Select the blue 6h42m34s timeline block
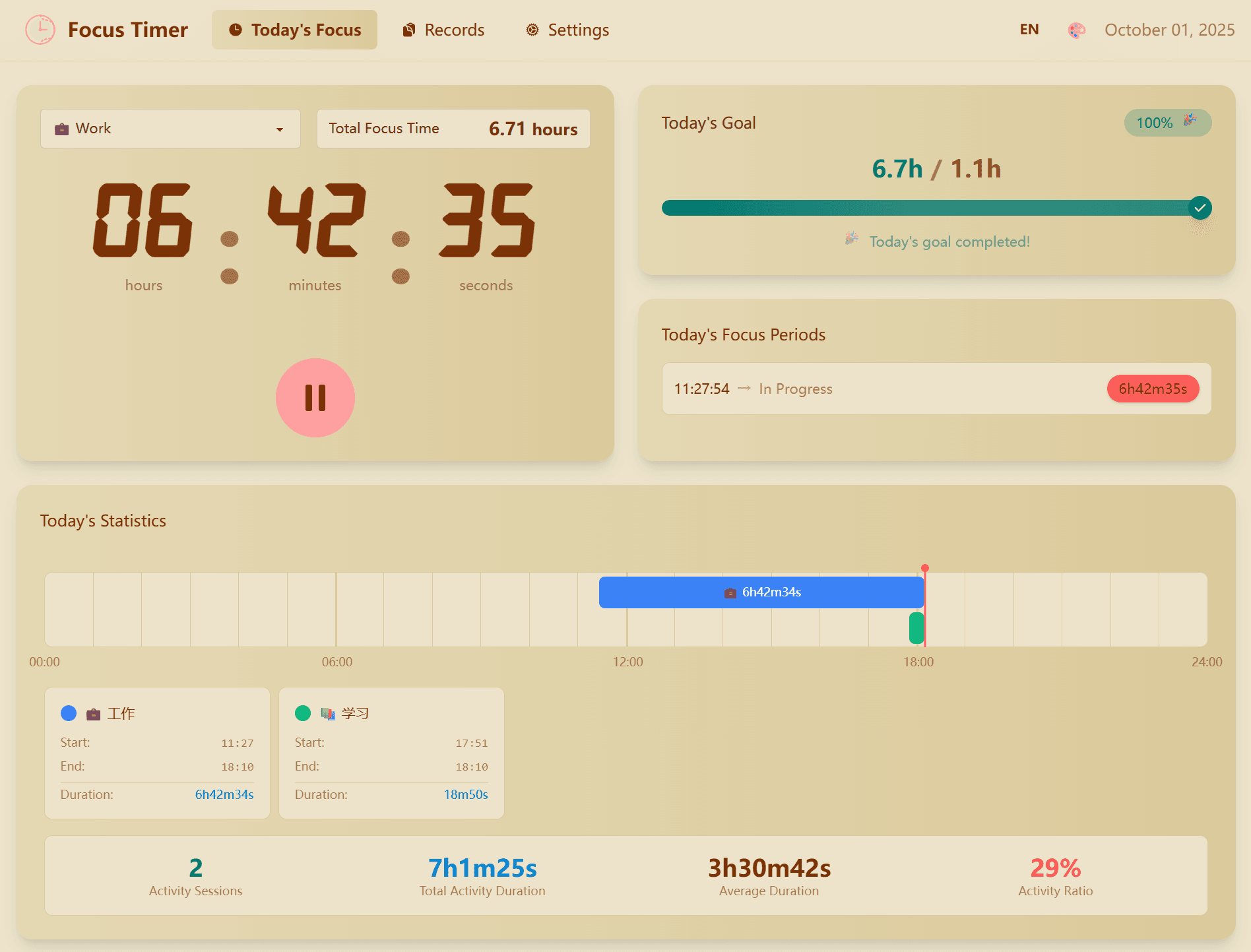The width and height of the screenshot is (1251, 952). (x=760, y=592)
